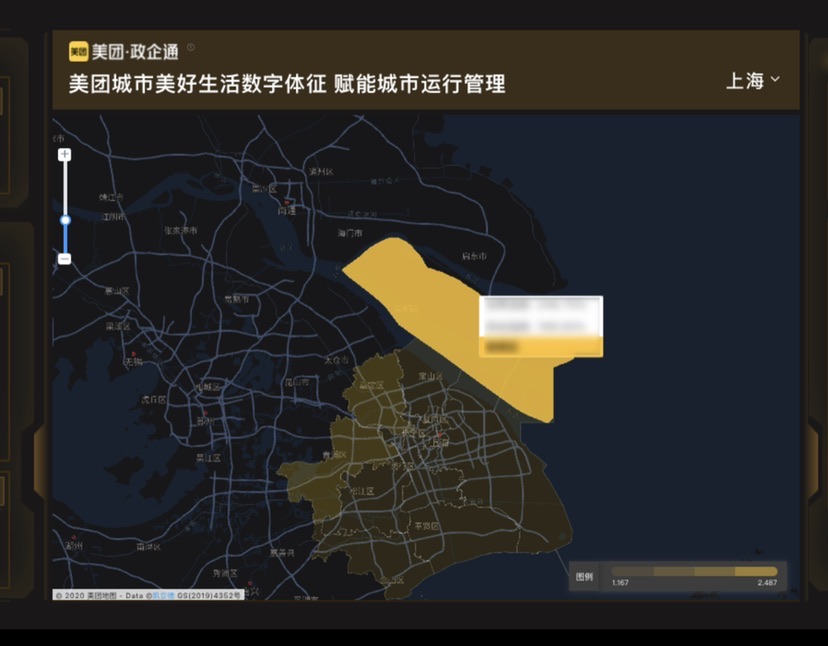Screen dimensions: 828x646
Task: Open the 上海 city dropdown
Action: coord(753,81)
